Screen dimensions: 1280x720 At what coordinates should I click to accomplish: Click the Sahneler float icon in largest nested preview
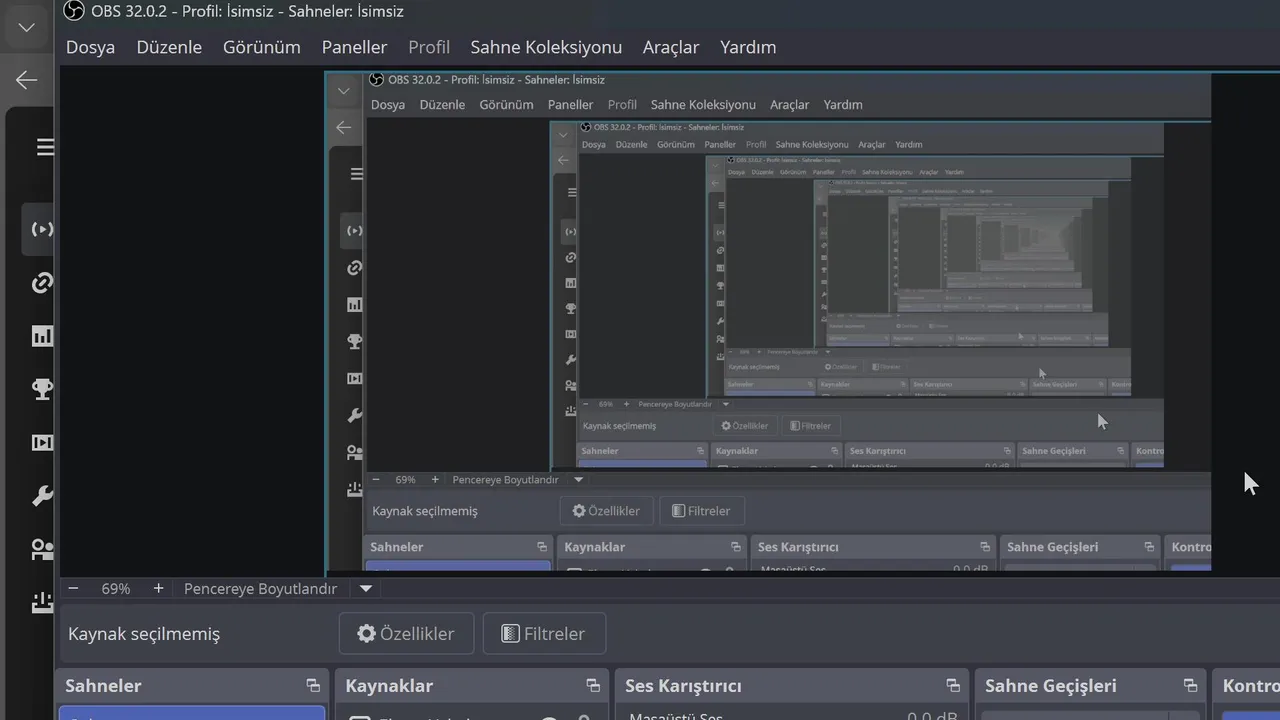pos(542,547)
